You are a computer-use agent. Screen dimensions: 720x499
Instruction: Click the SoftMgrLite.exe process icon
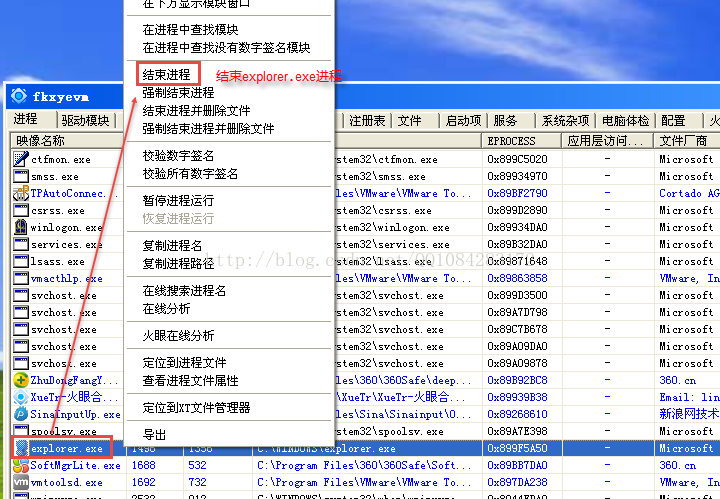(21, 465)
